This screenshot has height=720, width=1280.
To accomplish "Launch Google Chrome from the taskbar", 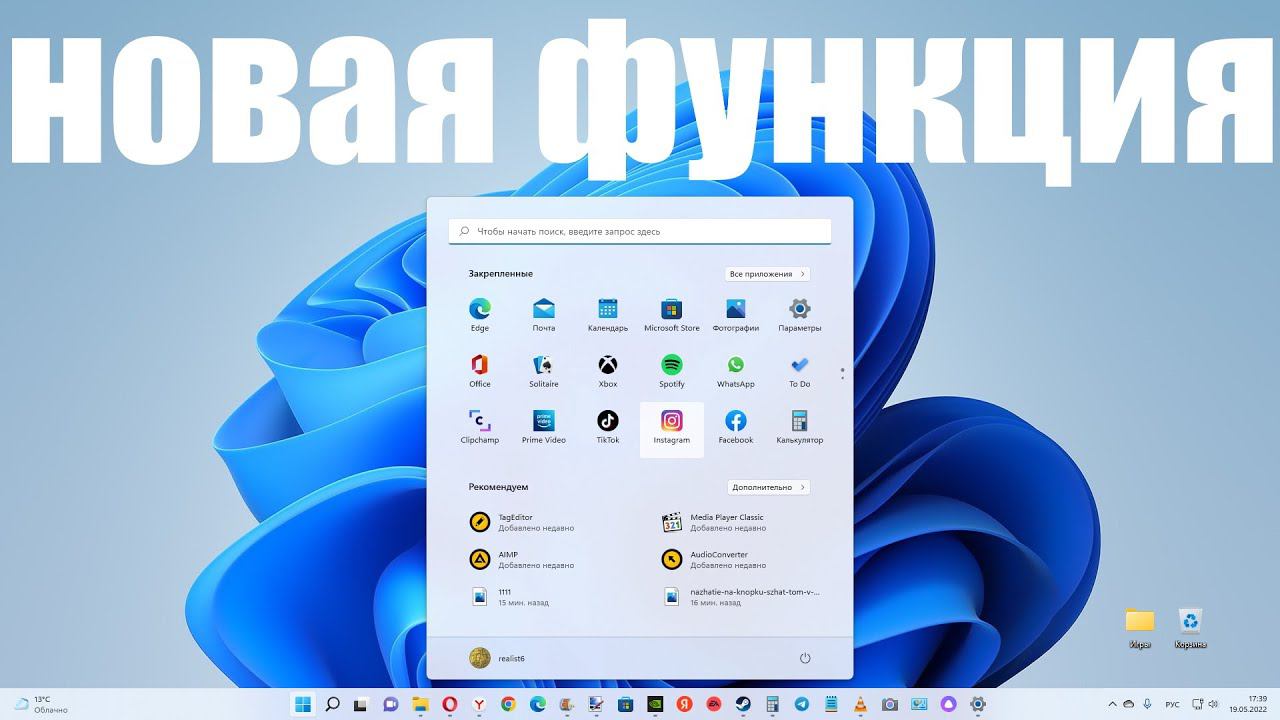I will pyautogui.click(x=508, y=704).
